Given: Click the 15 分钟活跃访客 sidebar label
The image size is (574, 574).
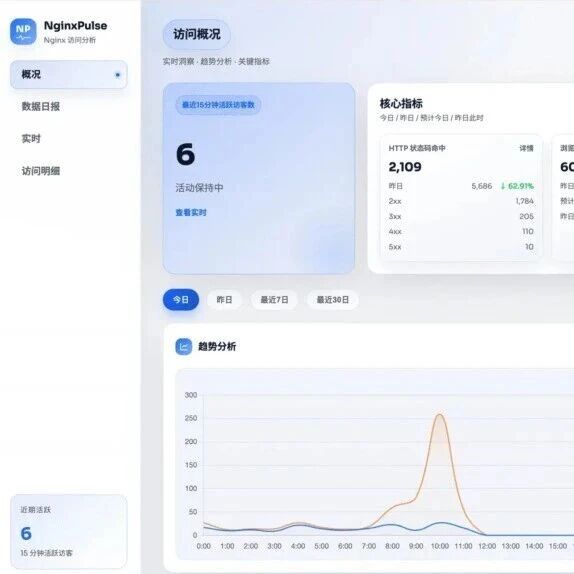Looking at the screenshot, I should [x=46, y=553].
